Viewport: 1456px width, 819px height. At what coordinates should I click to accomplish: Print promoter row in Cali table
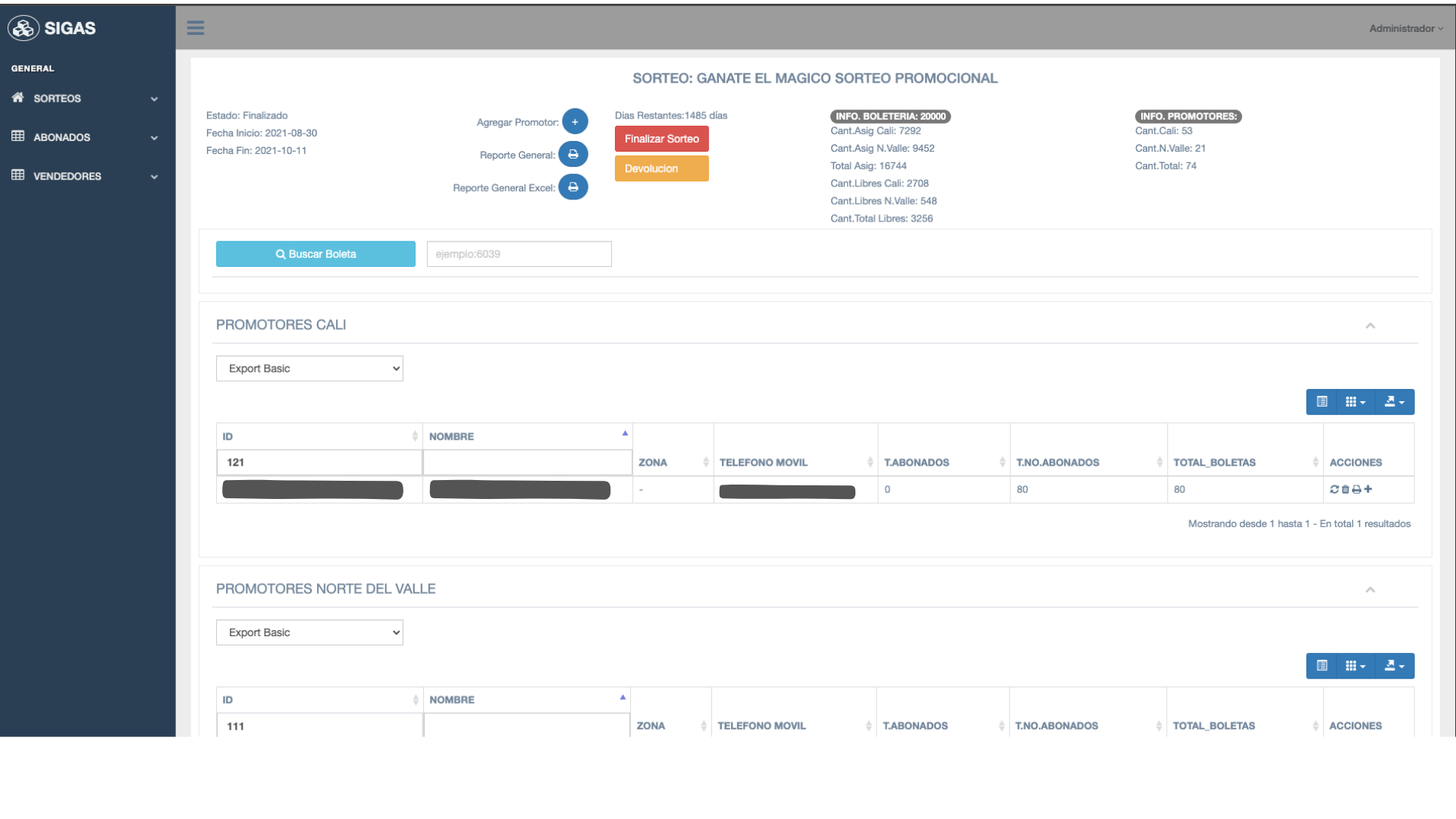coord(1357,489)
